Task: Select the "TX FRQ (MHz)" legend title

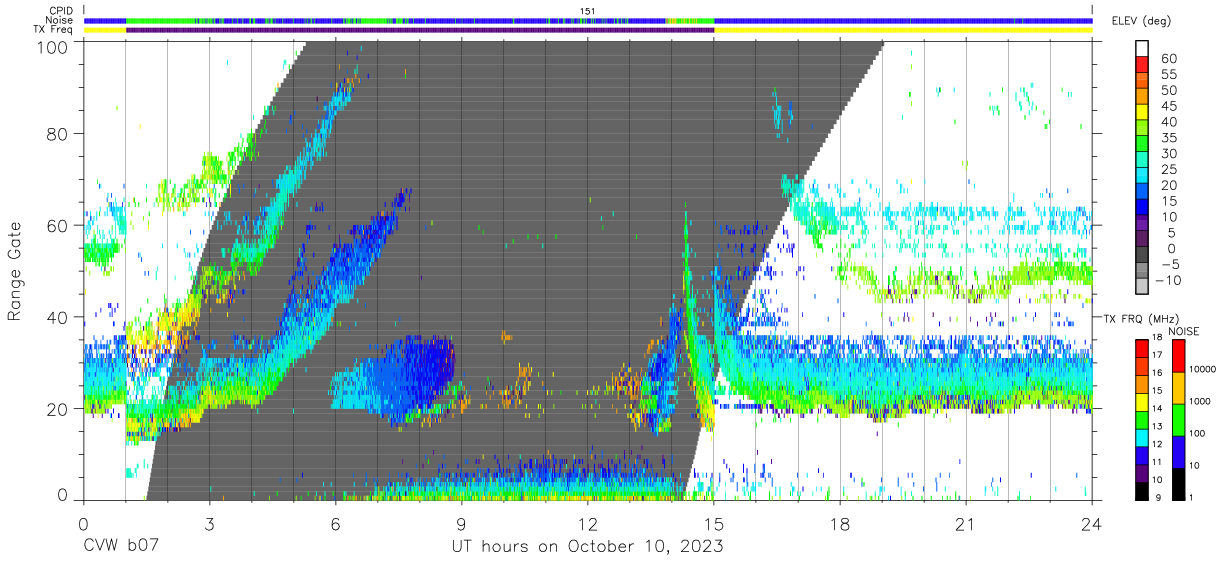Action: click(x=1142, y=318)
